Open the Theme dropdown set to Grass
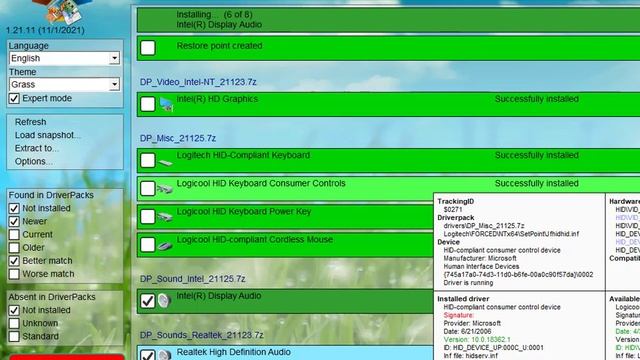The height and width of the screenshot is (360, 640). (x=64, y=84)
